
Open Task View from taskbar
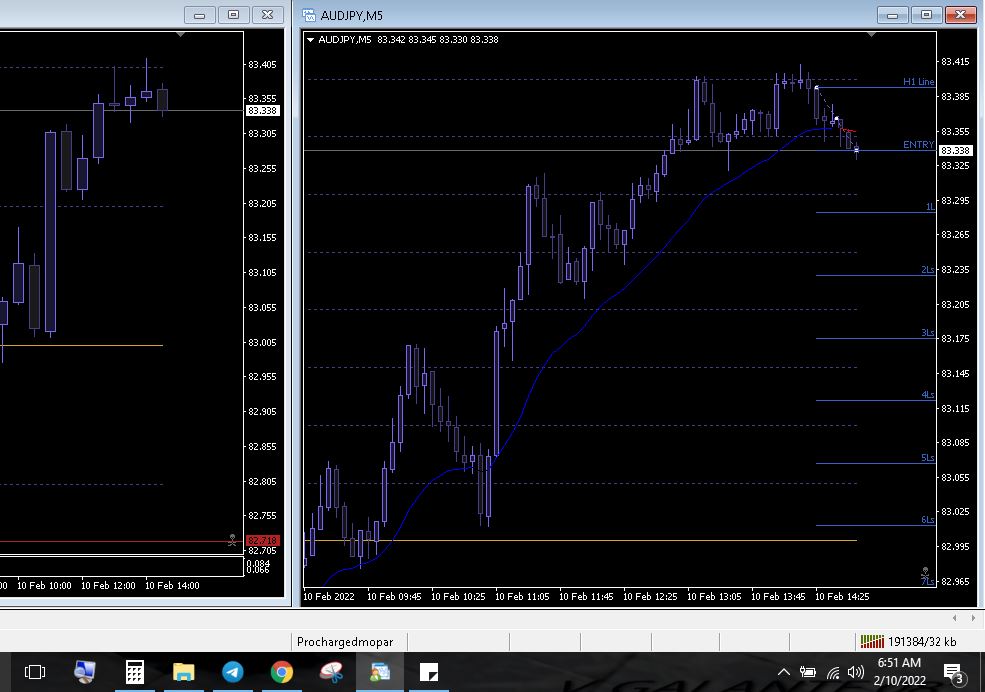[x=35, y=673]
